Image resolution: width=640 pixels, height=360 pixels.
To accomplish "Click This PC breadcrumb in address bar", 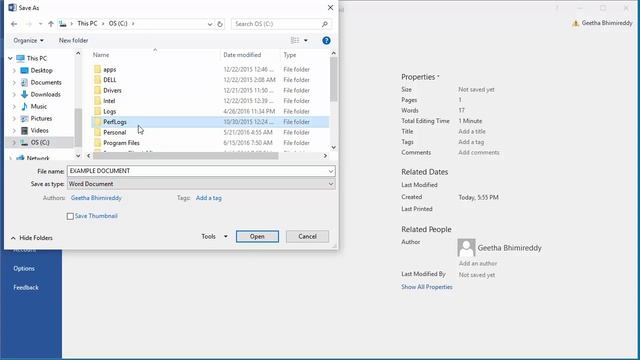I will 87,24.
